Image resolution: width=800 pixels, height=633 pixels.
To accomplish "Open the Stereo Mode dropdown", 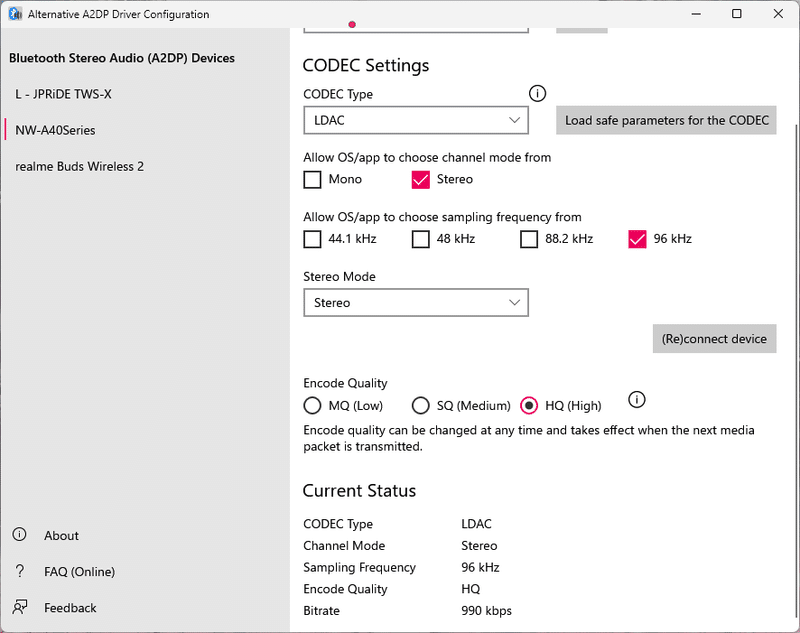I will pos(416,302).
